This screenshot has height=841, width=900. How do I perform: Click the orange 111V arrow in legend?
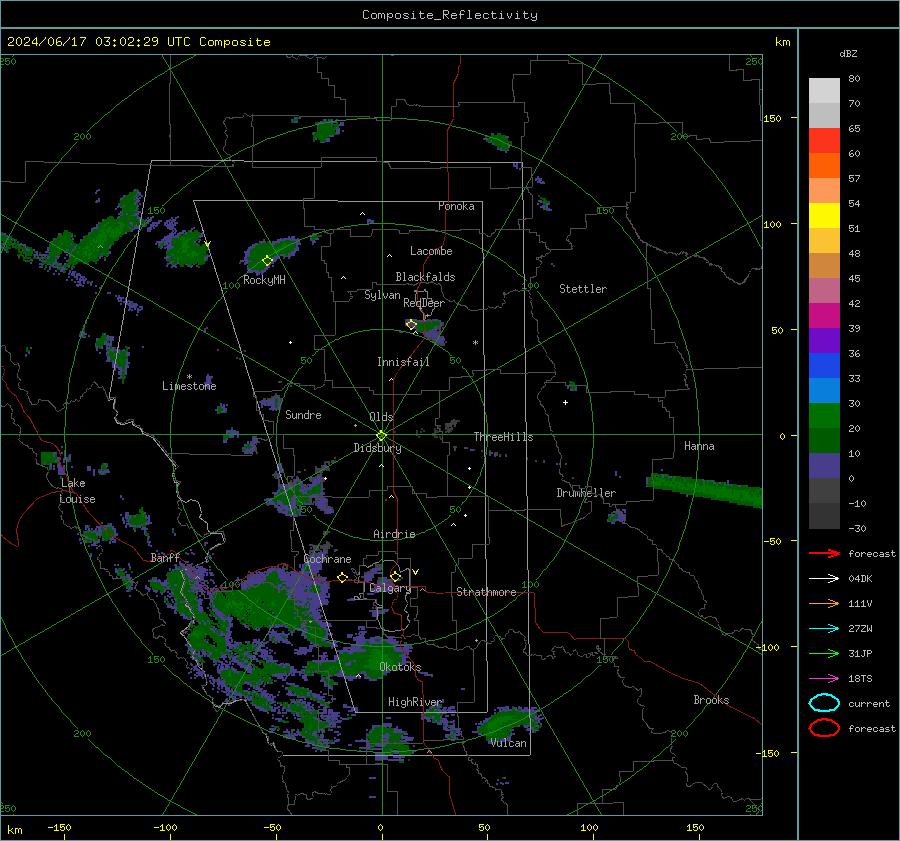tap(824, 603)
